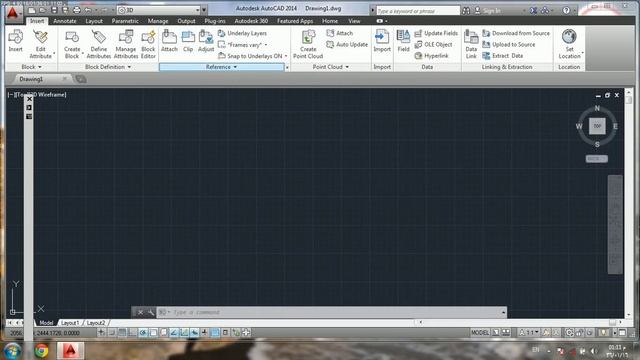Open the AutoCAD application menu logo button
This screenshot has width=640, height=360.
(x=13, y=13)
